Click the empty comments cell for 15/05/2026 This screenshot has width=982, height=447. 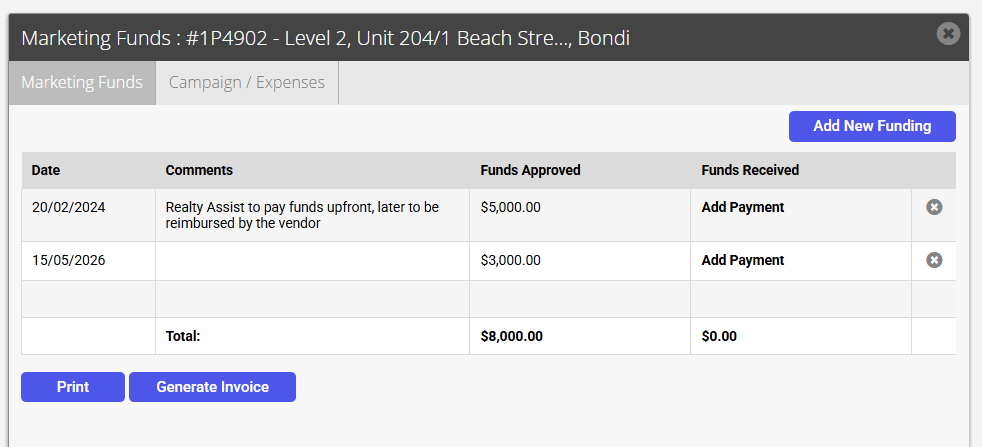click(313, 261)
